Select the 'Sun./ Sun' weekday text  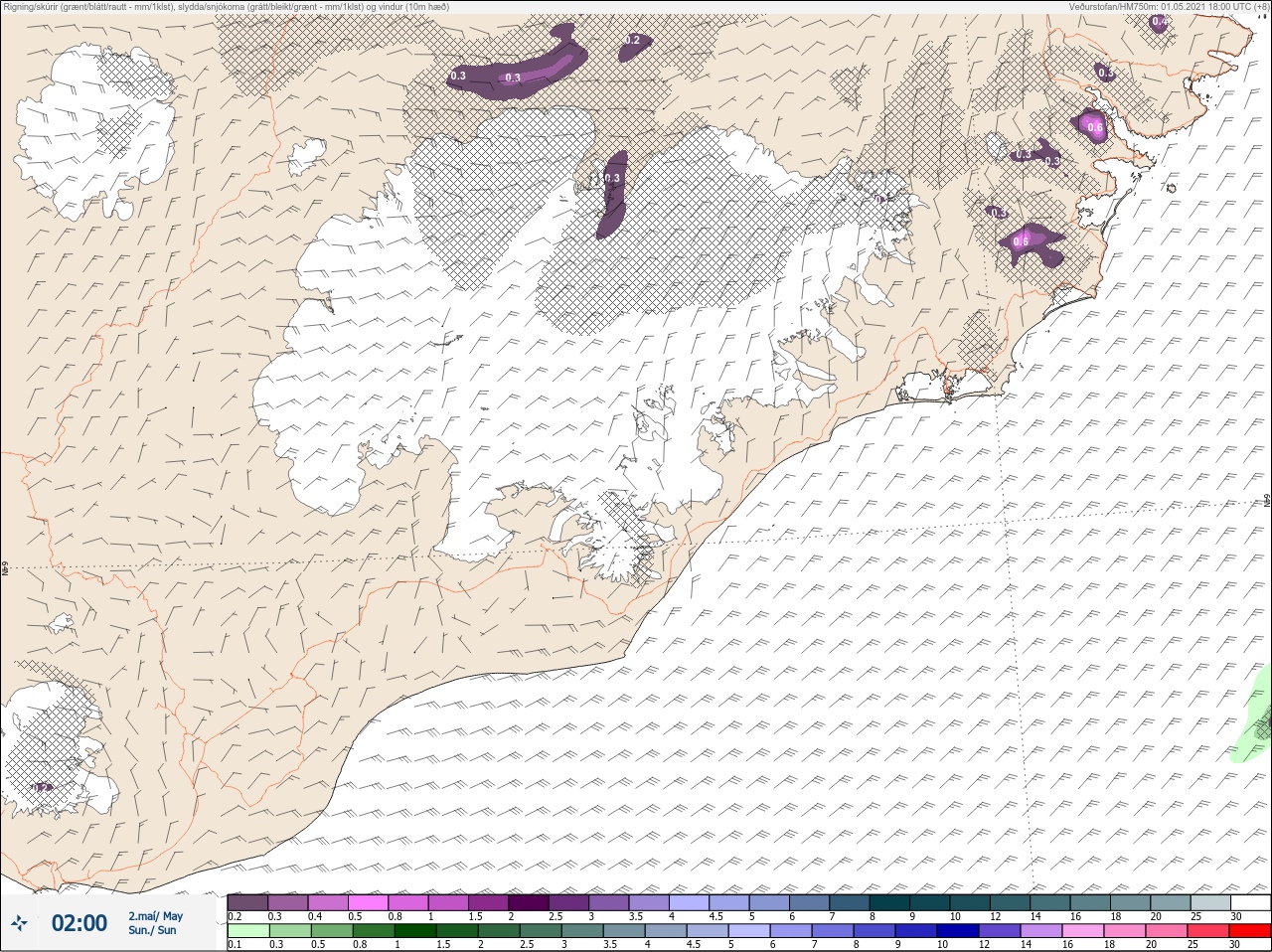coord(152,930)
